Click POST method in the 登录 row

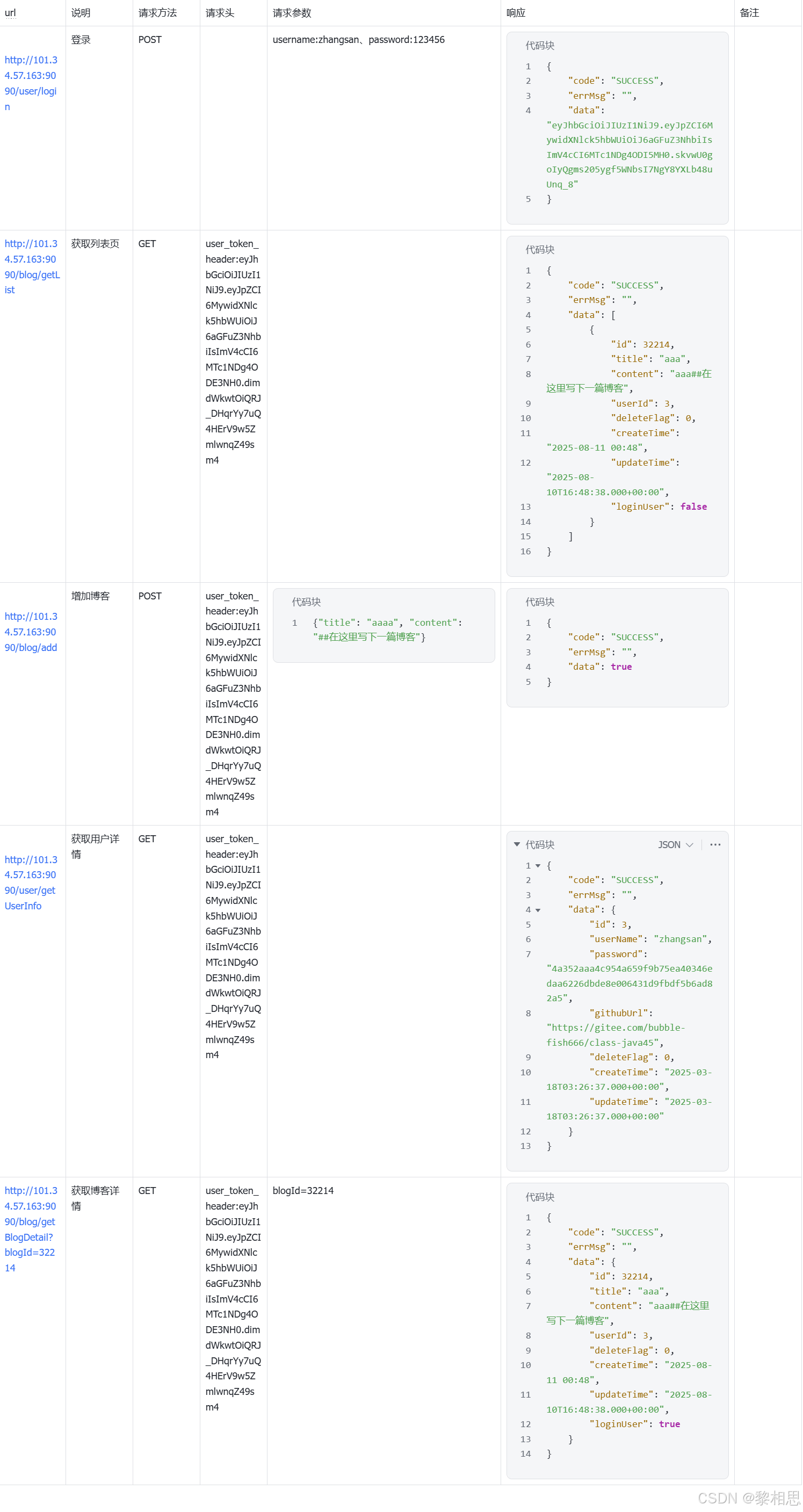pyautogui.click(x=150, y=39)
